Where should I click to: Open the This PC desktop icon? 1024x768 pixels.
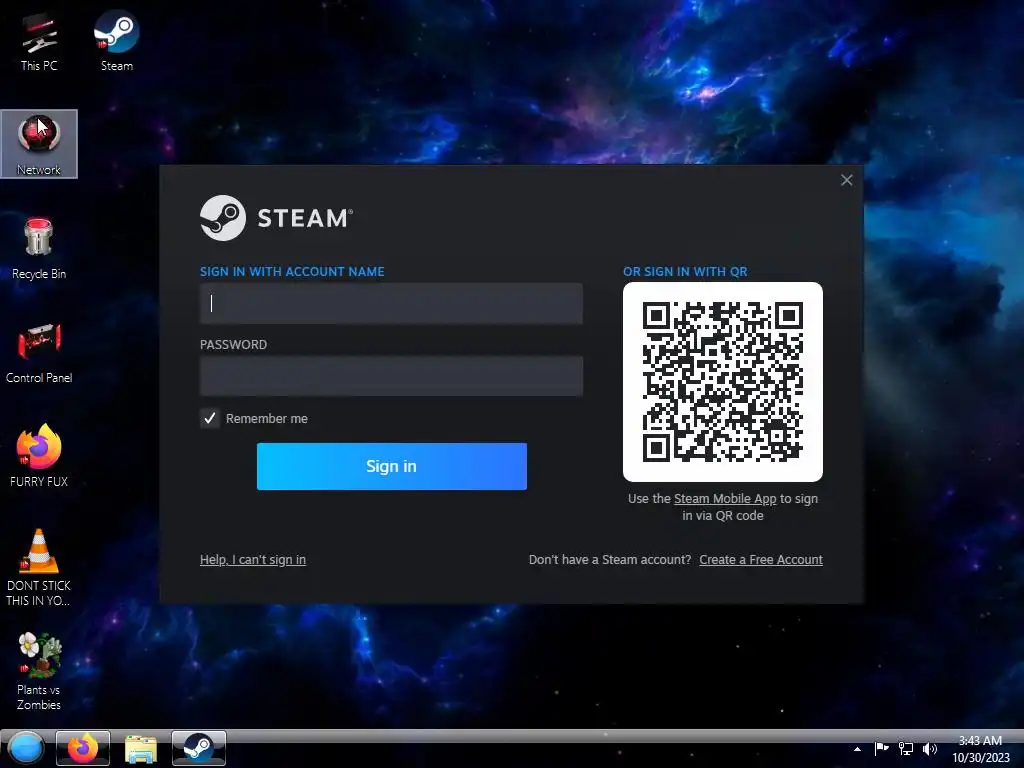click(x=39, y=41)
